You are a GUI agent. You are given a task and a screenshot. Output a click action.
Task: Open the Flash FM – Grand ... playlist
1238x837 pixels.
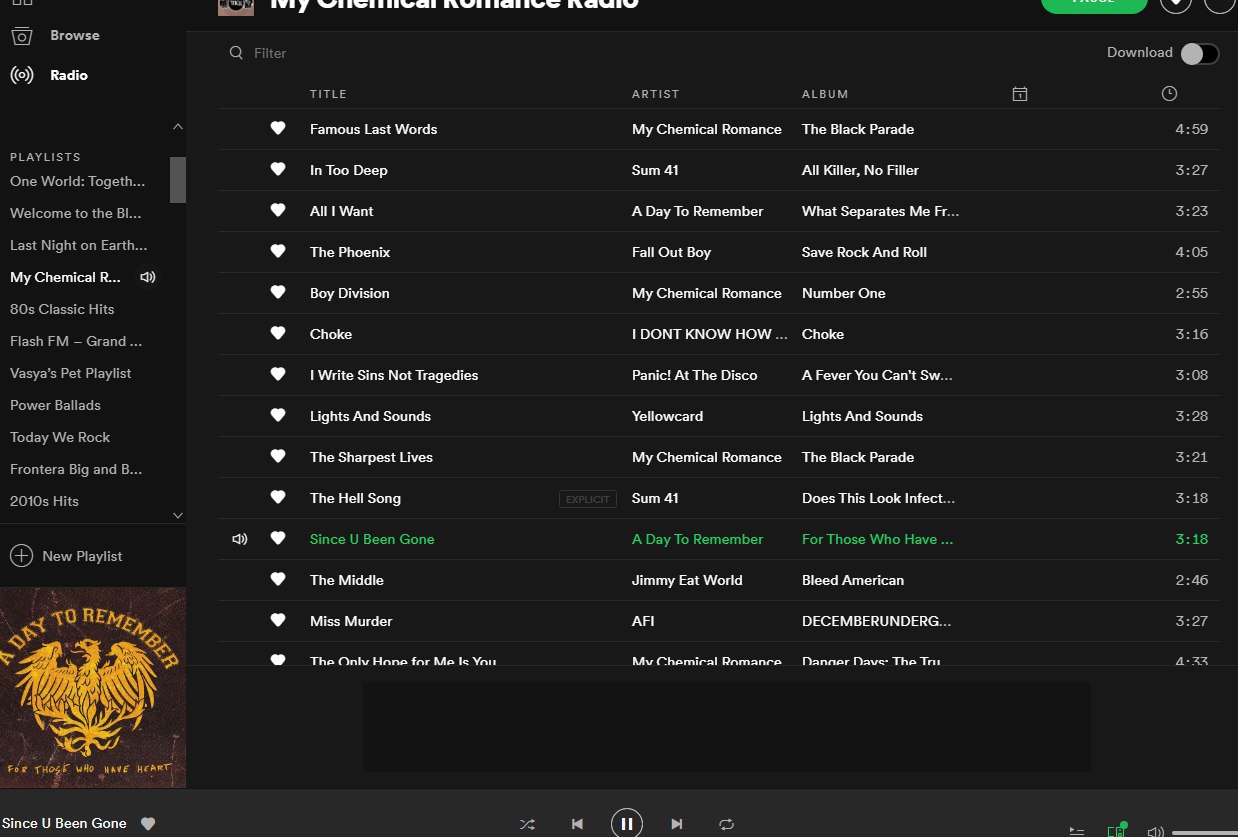(x=76, y=341)
